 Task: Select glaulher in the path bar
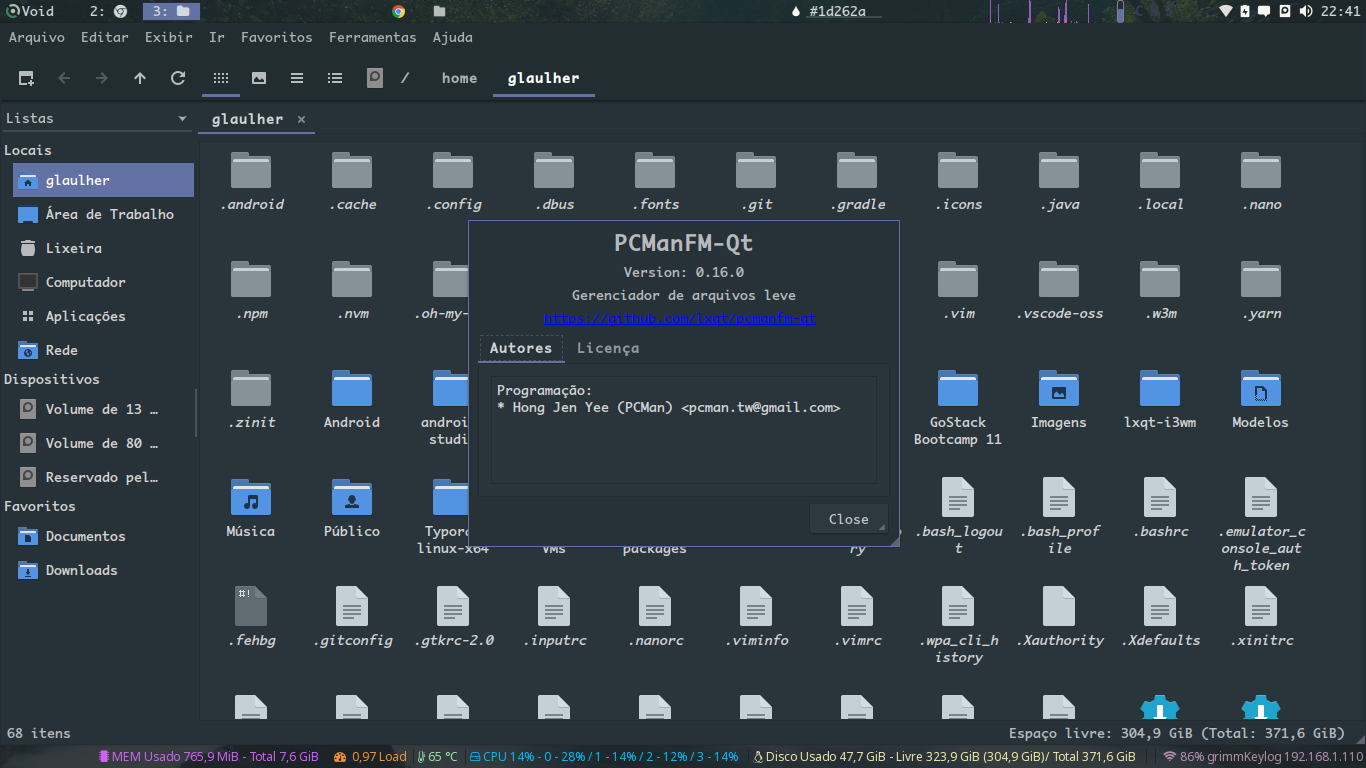(543, 78)
